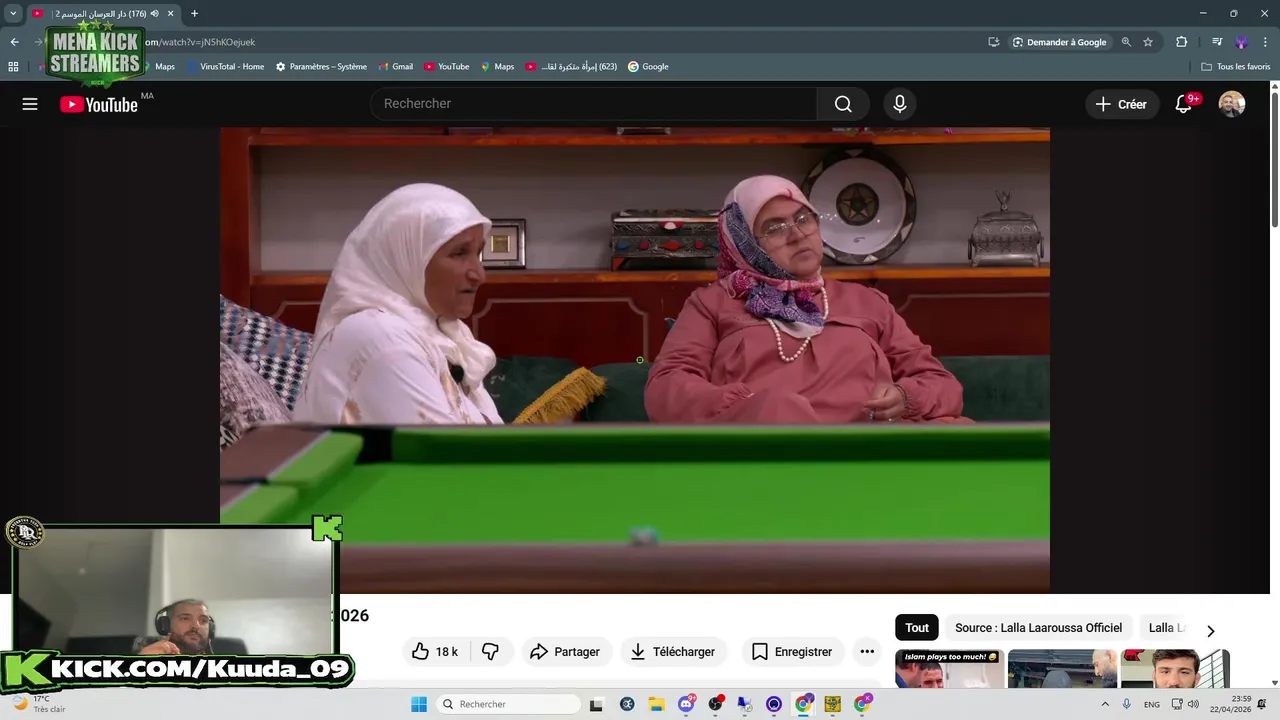Click the taskbar microphone tray icon

coord(1127,704)
